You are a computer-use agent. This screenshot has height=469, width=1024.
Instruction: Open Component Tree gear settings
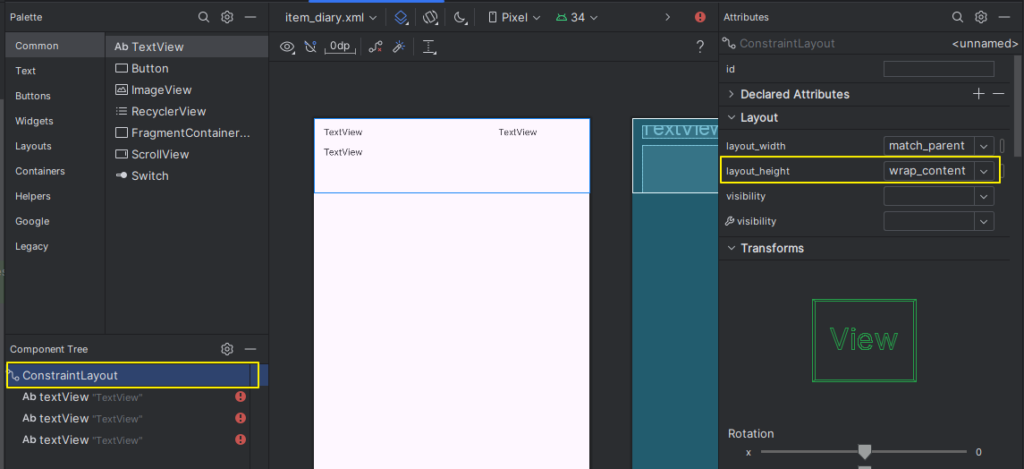tap(227, 349)
